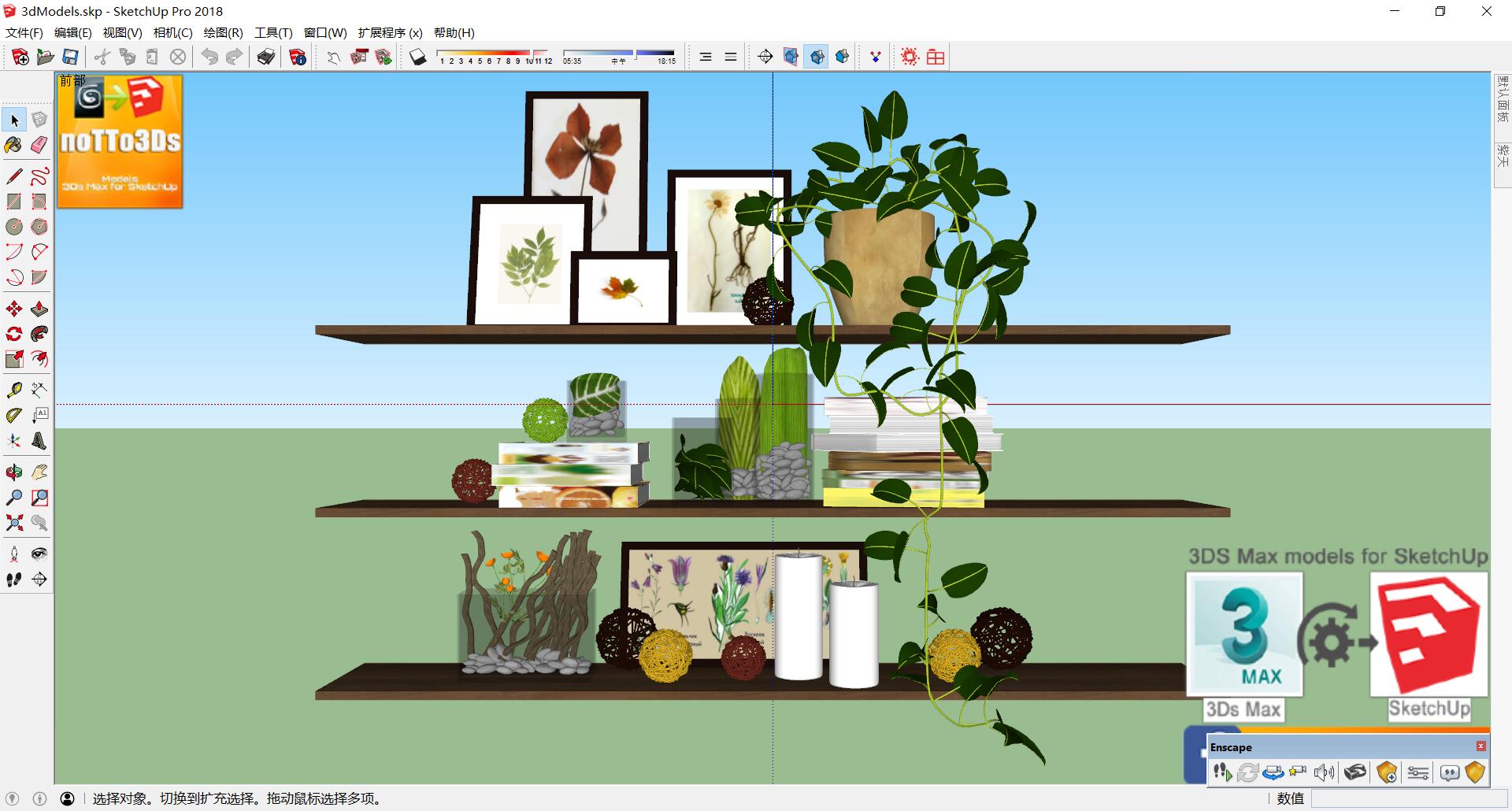Synchronize Enscape camera views
The height and width of the screenshot is (811, 1512).
point(1273,772)
